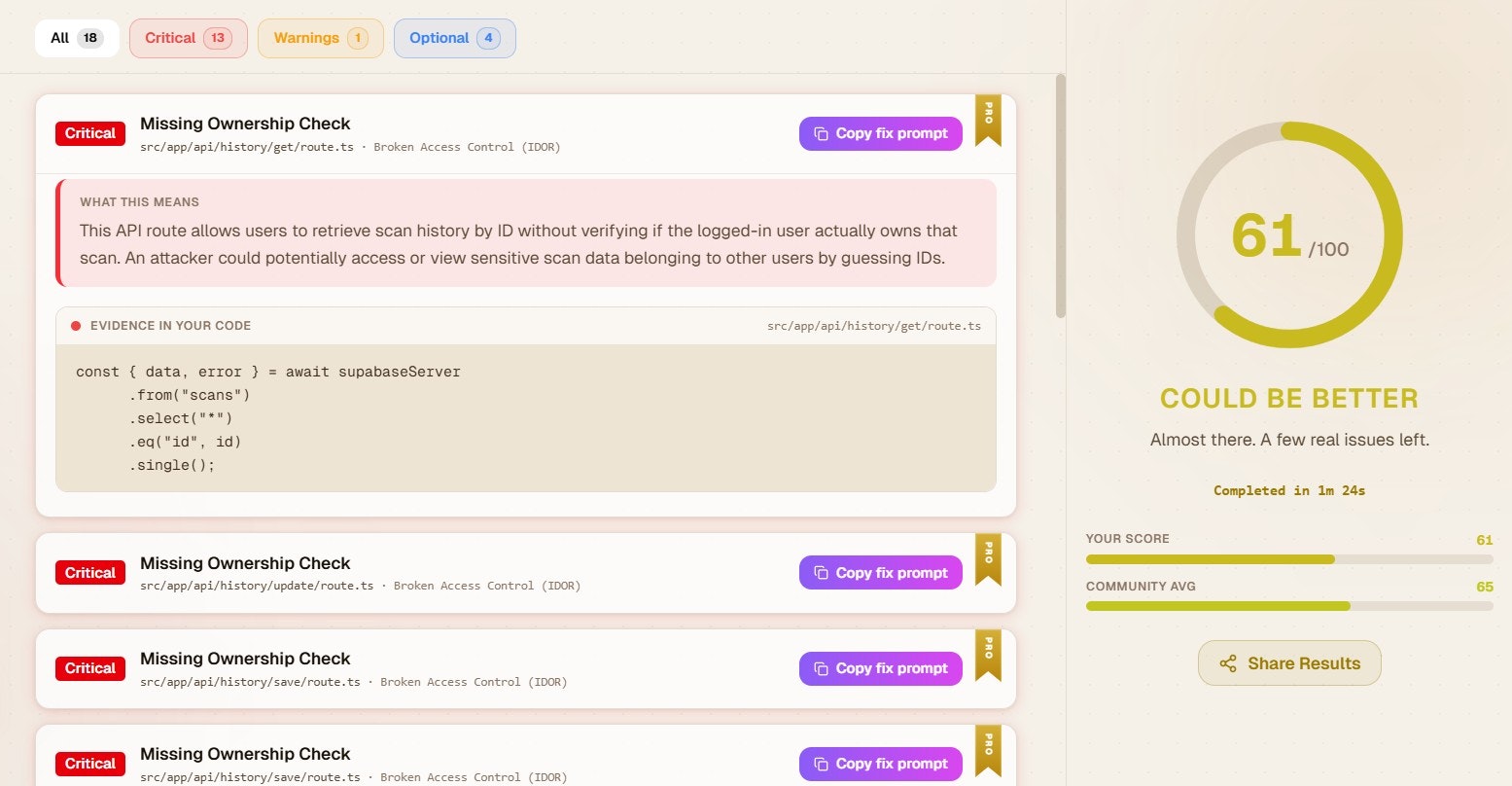Click the code evidence snippet block
The image size is (1512, 786).
526,418
